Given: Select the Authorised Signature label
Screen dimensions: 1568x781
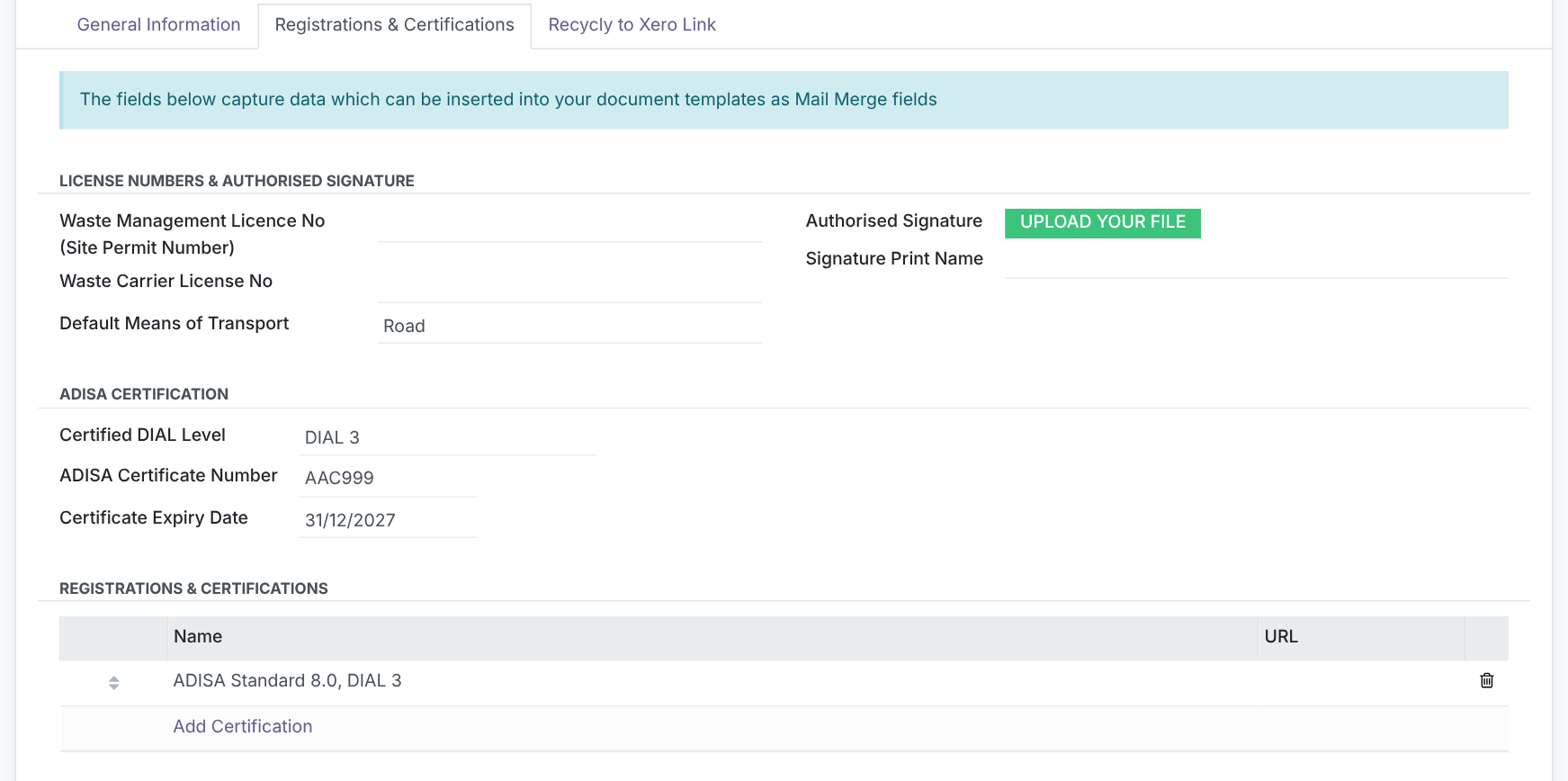Looking at the screenshot, I should [x=893, y=220].
